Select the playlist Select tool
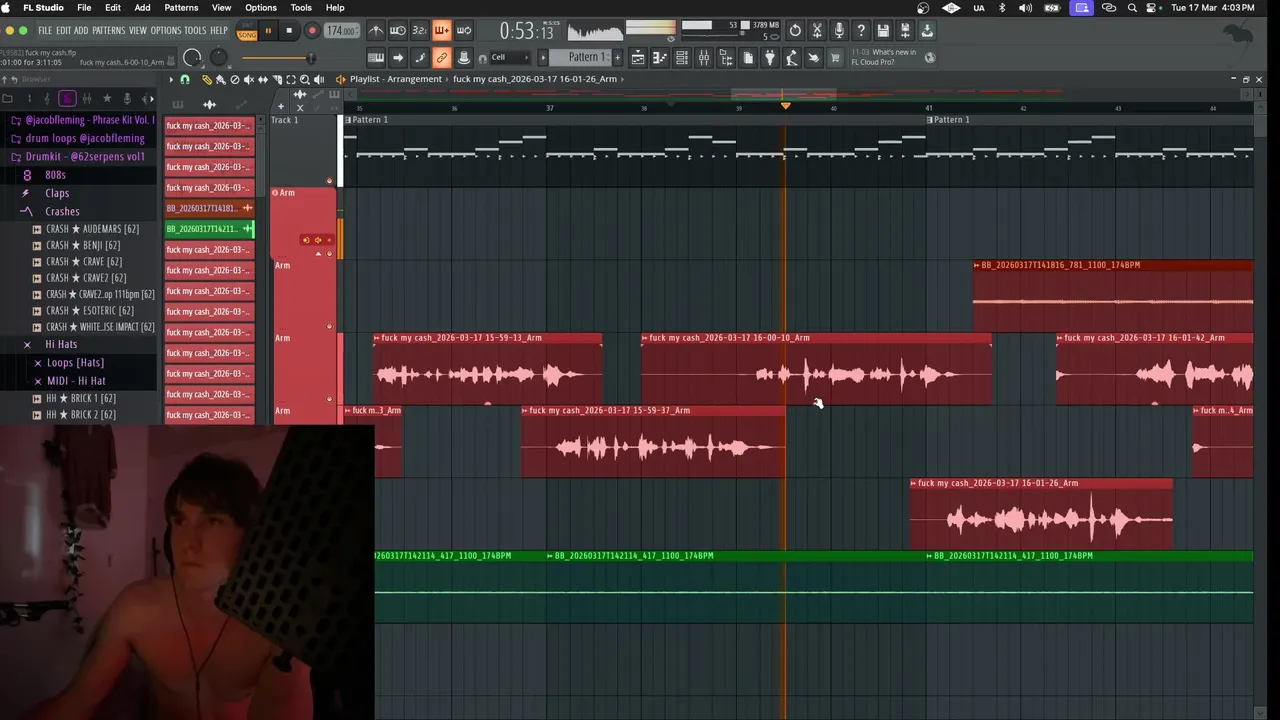Viewport: 1280px width, 720px height. click(x=290, y=79)
